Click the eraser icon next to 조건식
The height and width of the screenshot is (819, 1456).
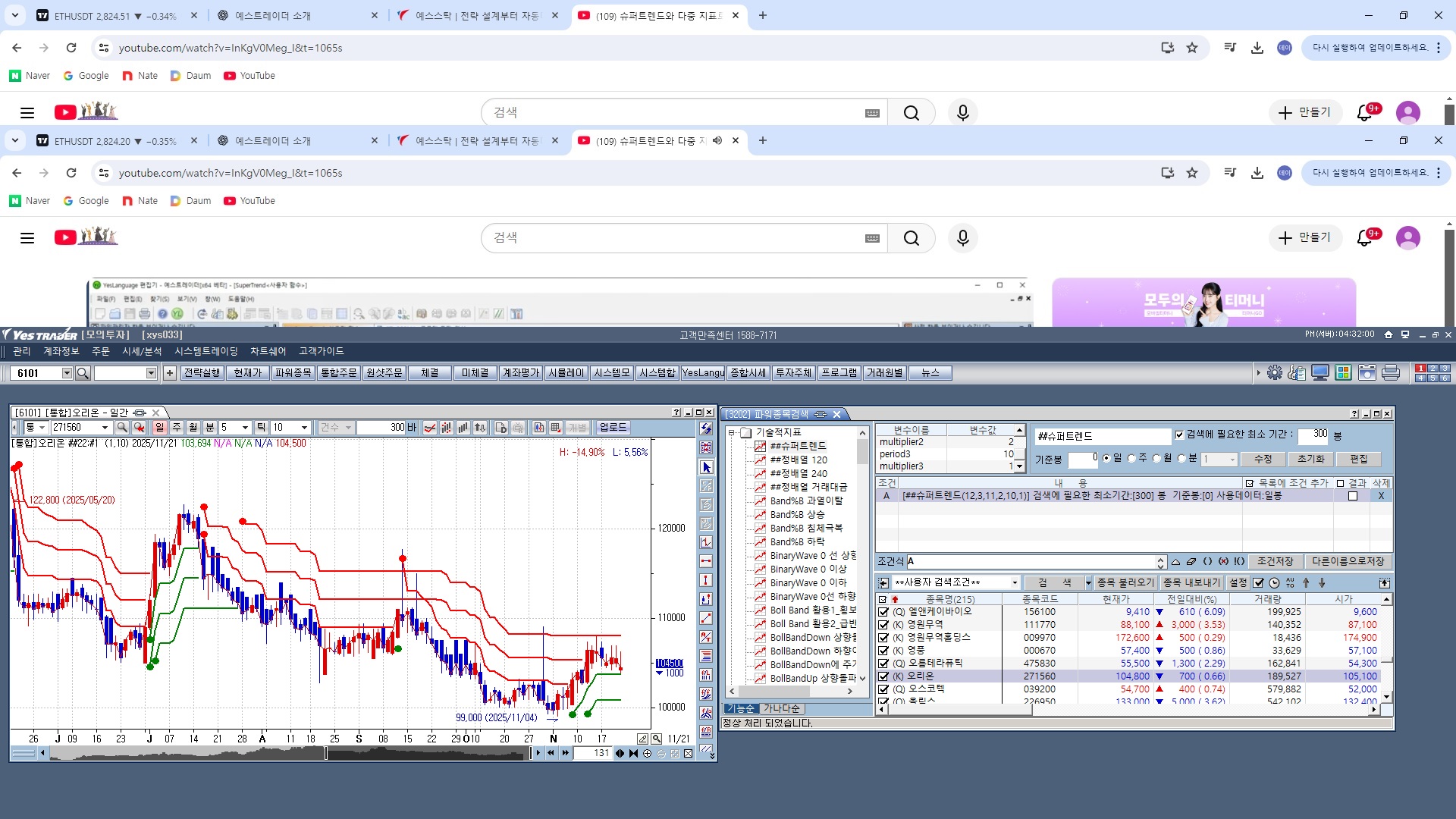click(1191, 562)
